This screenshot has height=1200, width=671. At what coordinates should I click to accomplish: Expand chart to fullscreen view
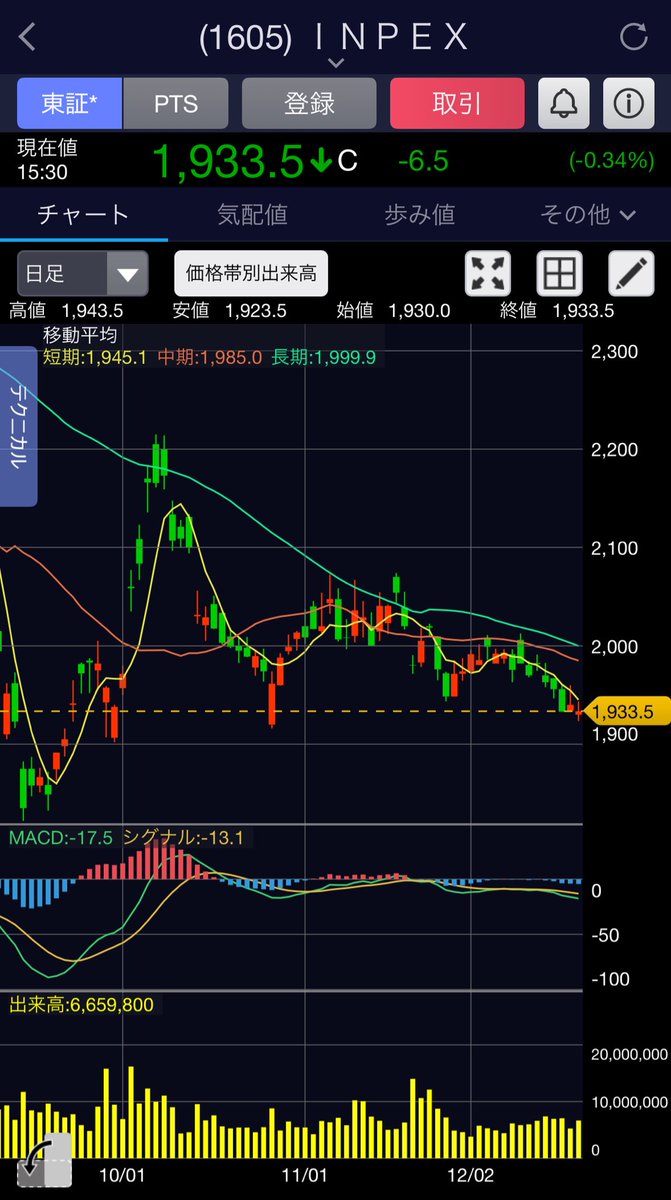pyautogui.click(x=488, y=272)
